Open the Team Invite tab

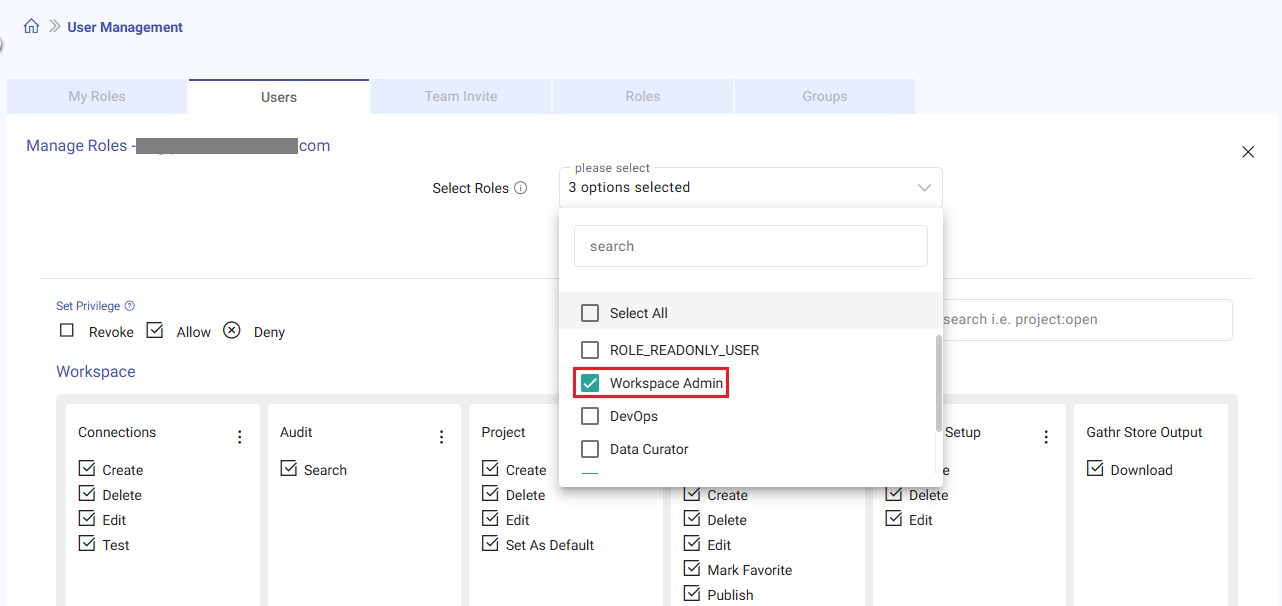click(460, 97)
